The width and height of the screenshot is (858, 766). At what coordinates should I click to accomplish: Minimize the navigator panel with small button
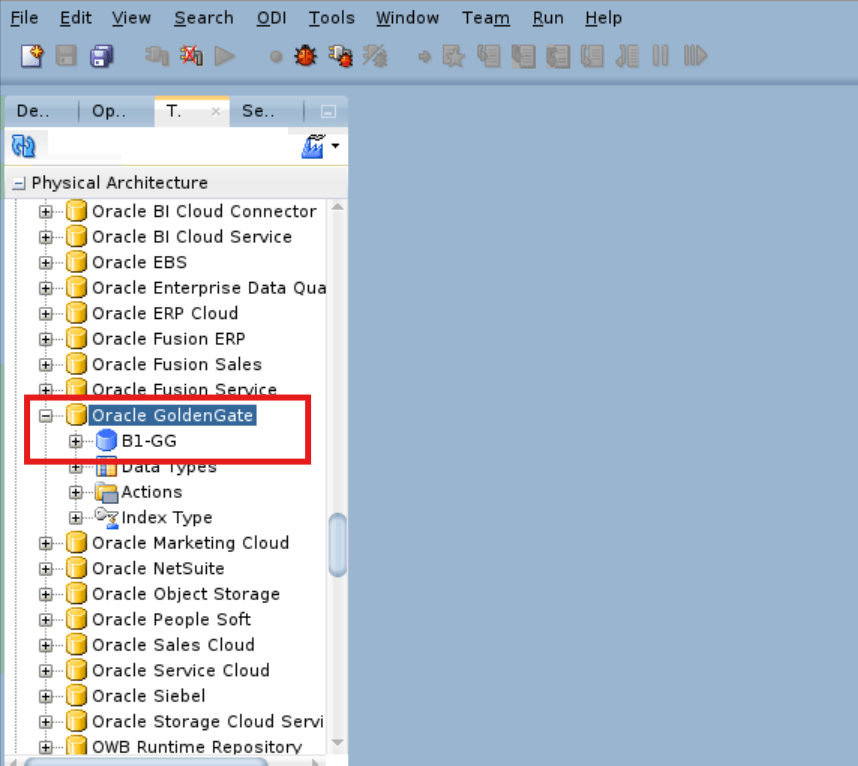(328, 111)
